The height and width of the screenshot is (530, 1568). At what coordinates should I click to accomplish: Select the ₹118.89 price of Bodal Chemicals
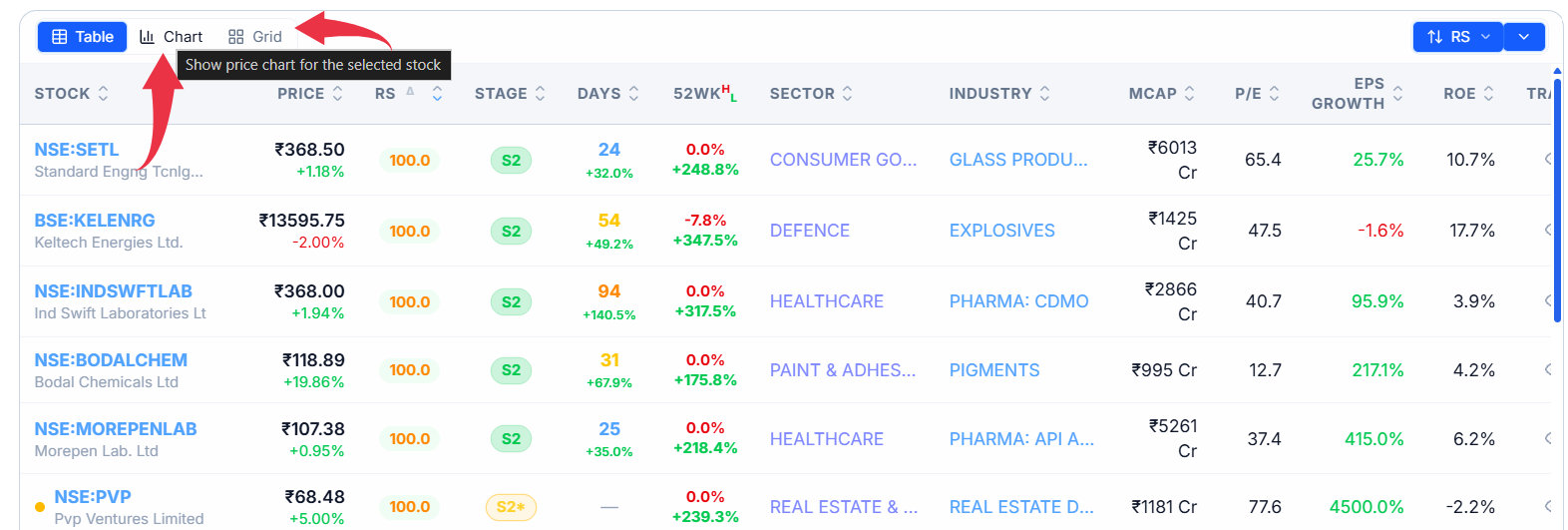point(313,360)
